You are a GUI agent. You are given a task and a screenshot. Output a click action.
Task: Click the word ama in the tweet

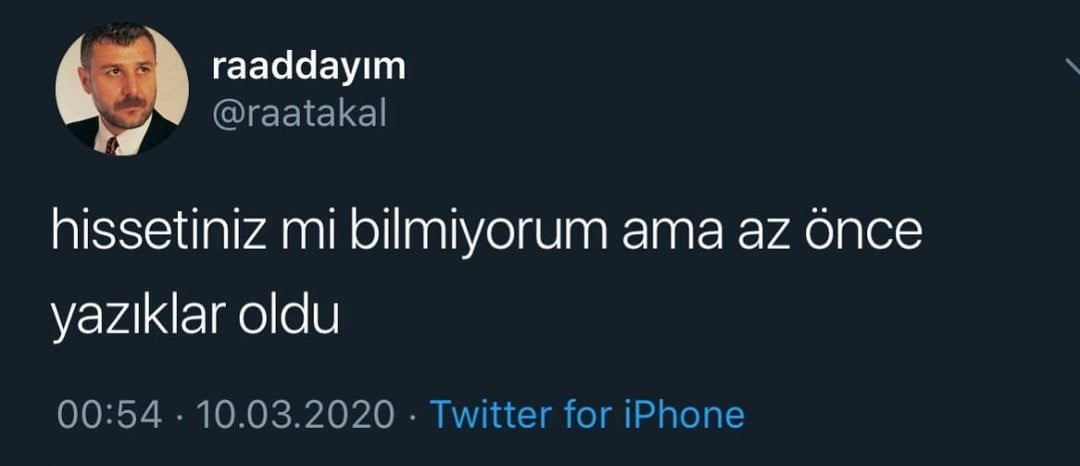(672, 238)
